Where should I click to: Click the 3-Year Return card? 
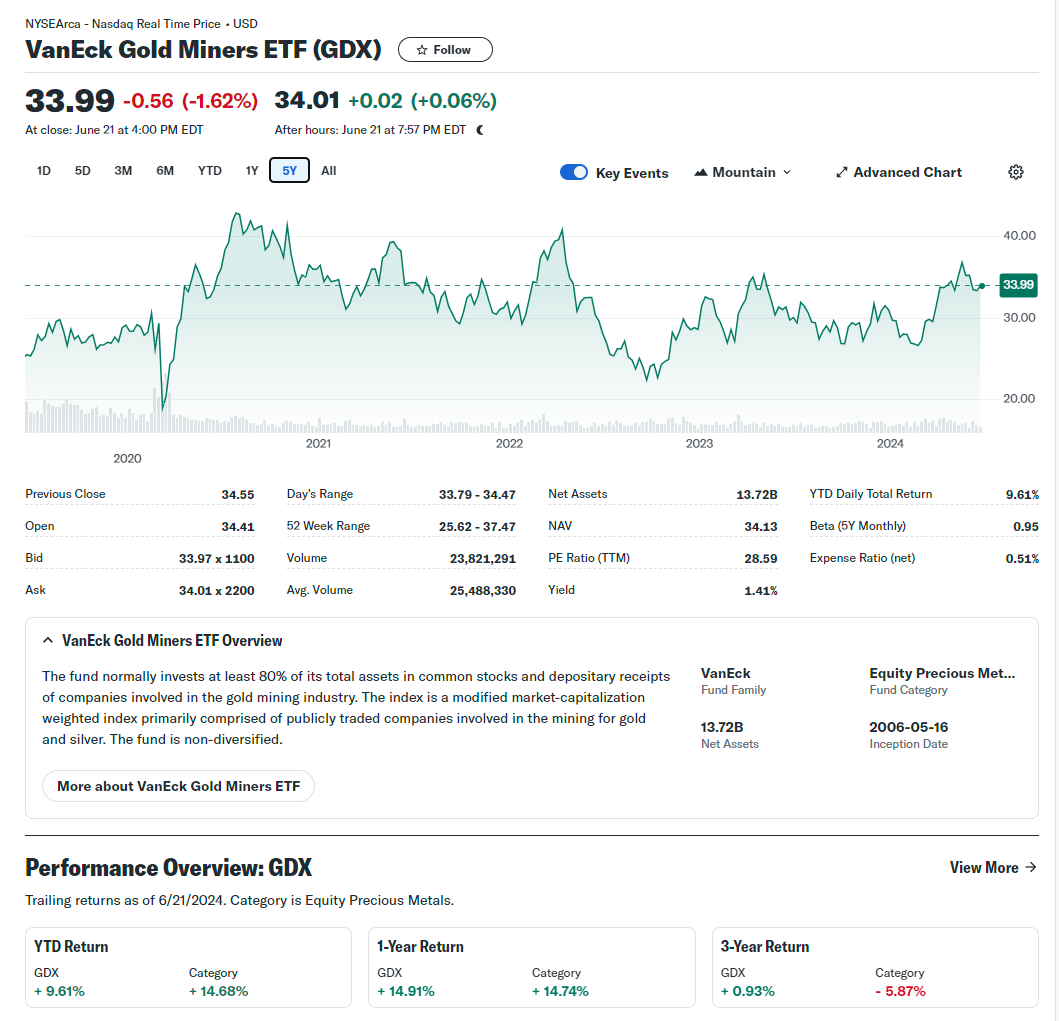875,967
